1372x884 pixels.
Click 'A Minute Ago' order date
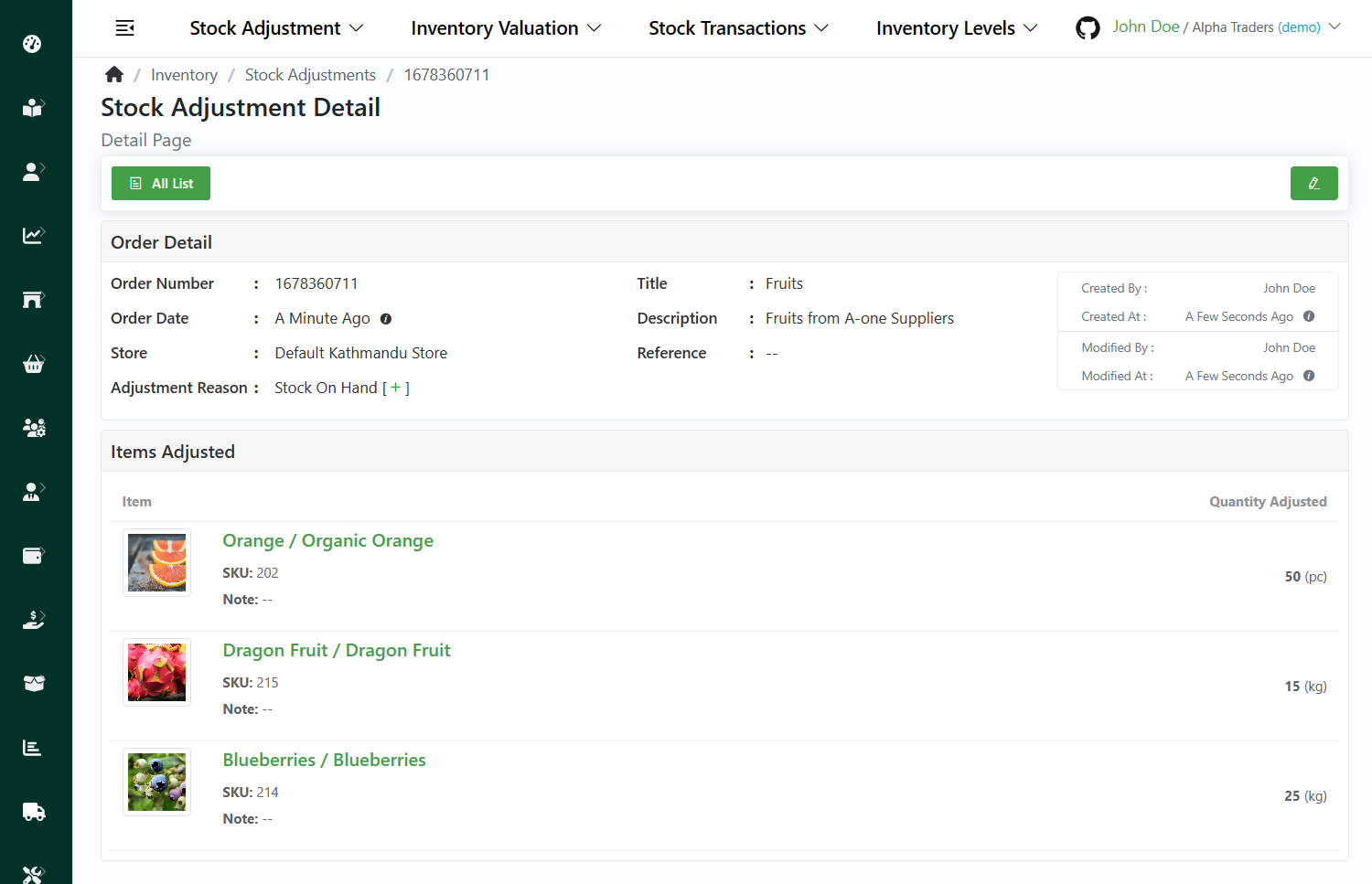pyautogui.click(x=322, y=318)
